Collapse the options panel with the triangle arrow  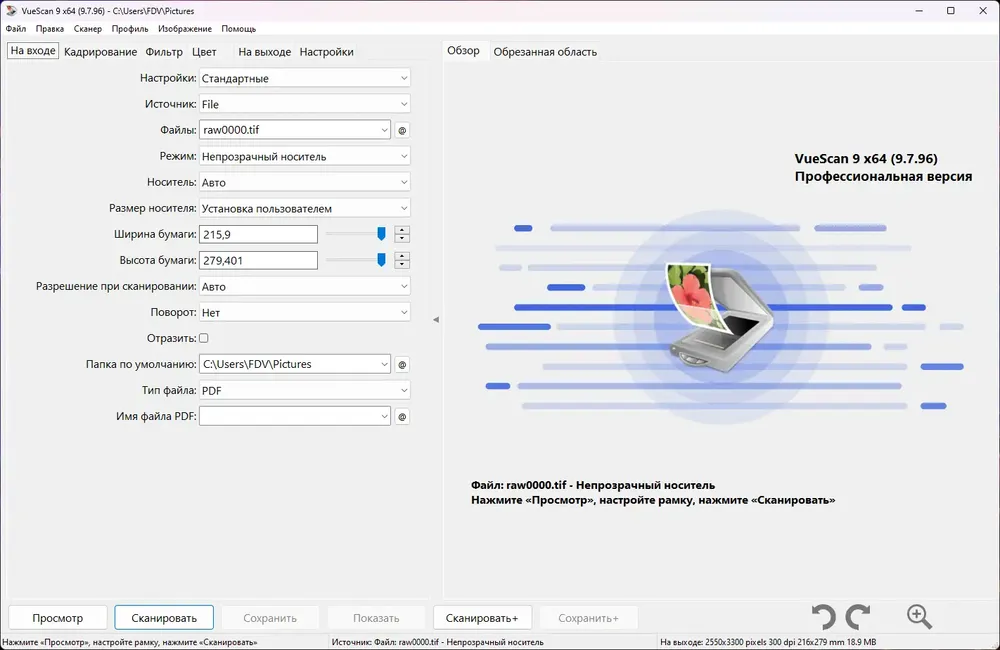(436, 320)
